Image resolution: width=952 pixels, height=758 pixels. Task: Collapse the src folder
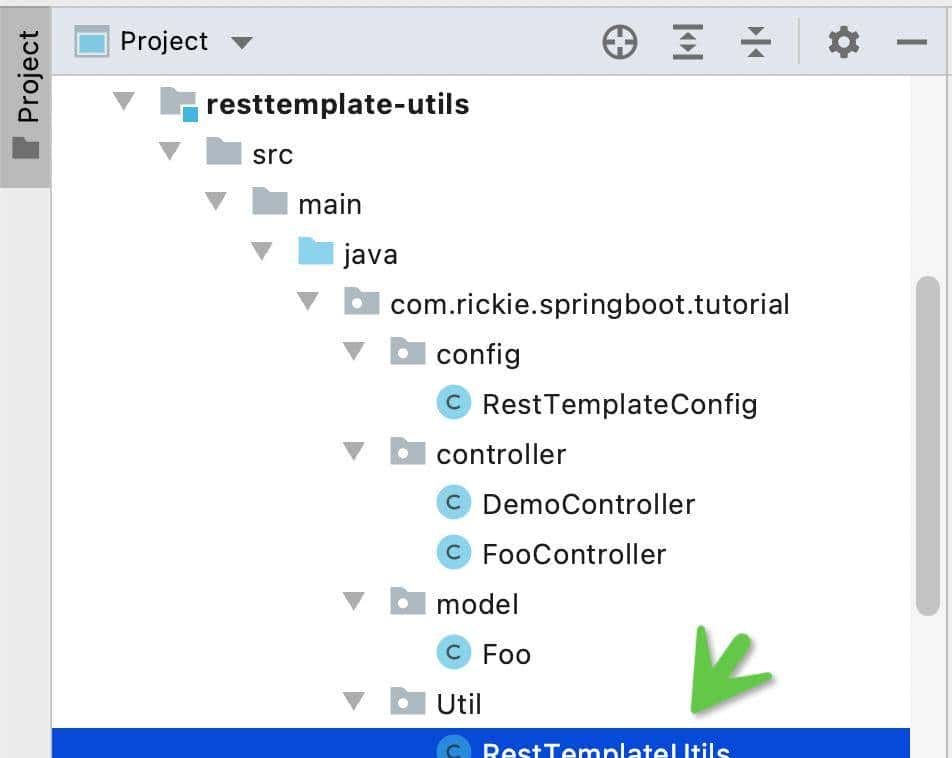(169, 152)
